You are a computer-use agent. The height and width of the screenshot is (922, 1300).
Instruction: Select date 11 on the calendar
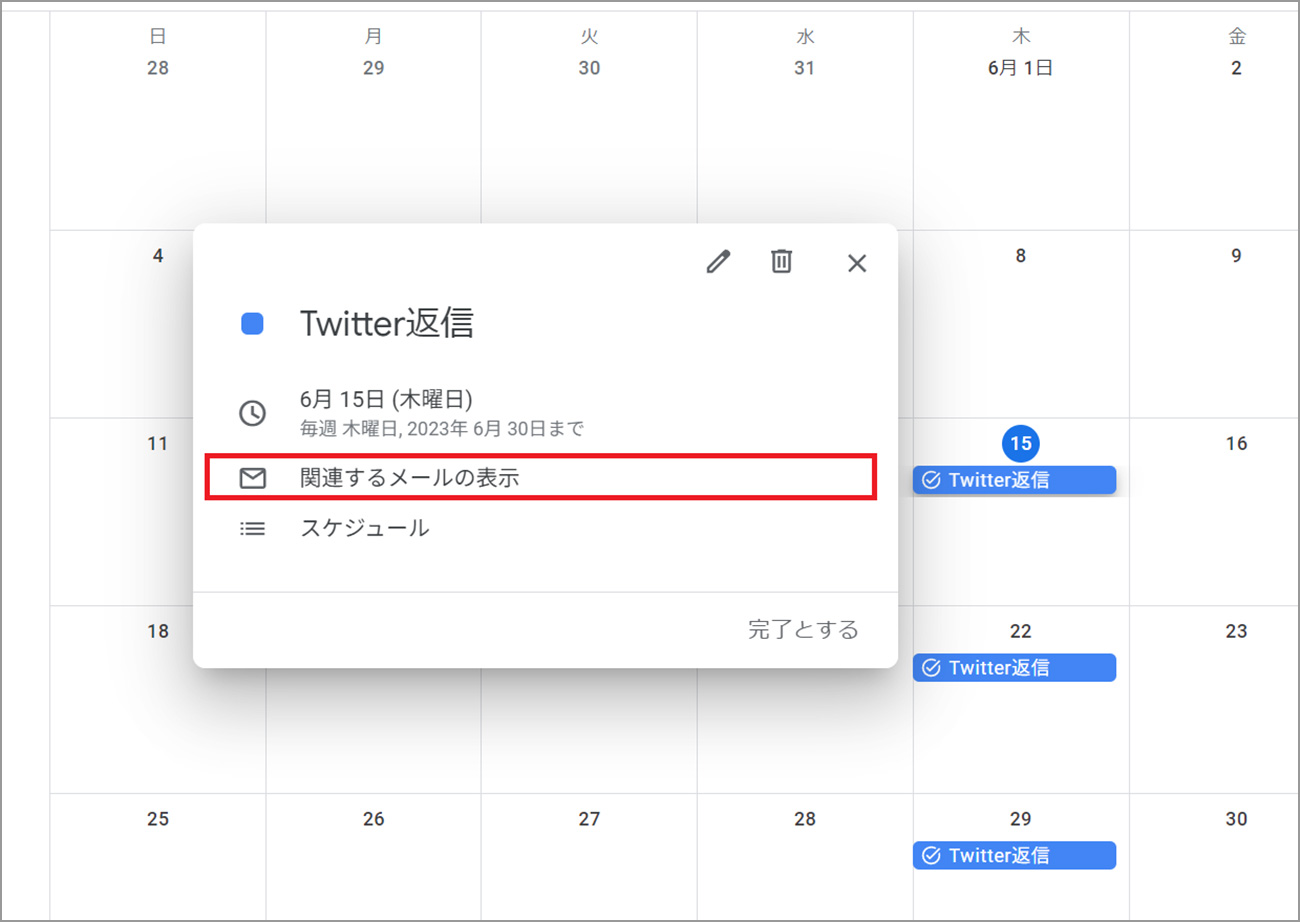(158, 444)
